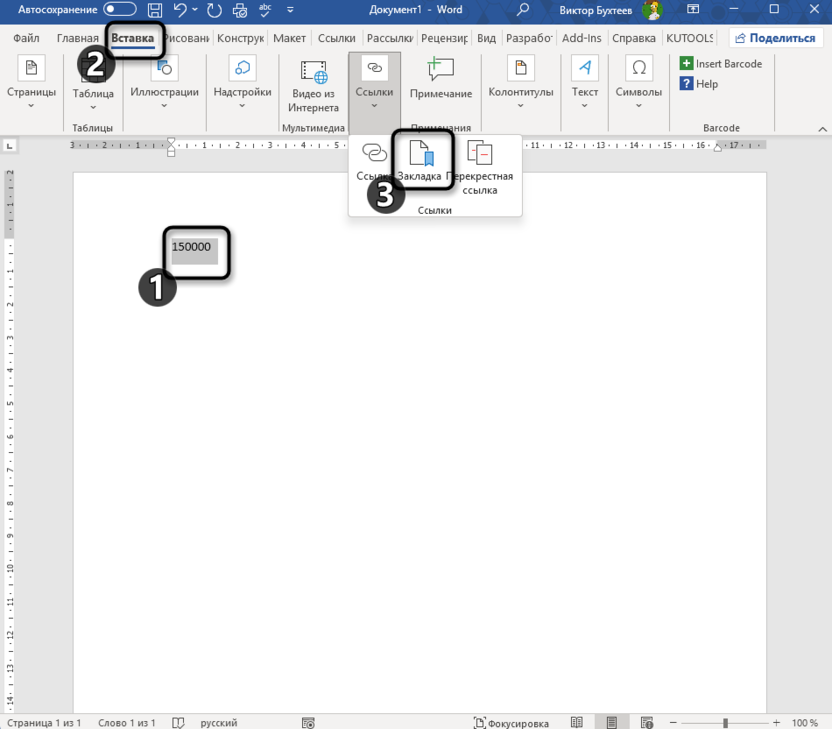Screen dimensions: 832x729
Task: Click the русский language indicator
Action: [219, 722]
